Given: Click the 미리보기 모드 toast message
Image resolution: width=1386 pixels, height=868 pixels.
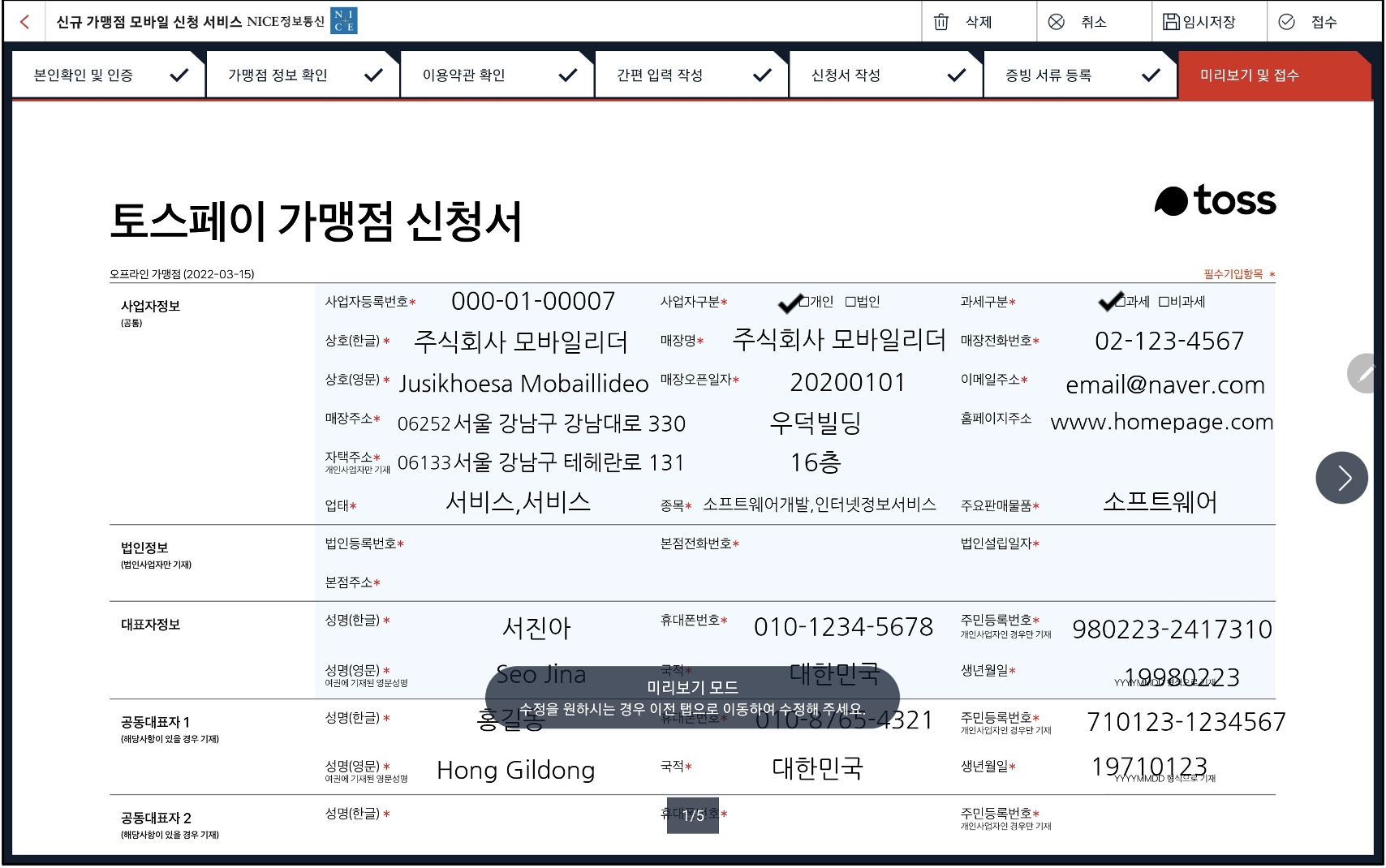Looking at the screenshot, I should [692, 698].
